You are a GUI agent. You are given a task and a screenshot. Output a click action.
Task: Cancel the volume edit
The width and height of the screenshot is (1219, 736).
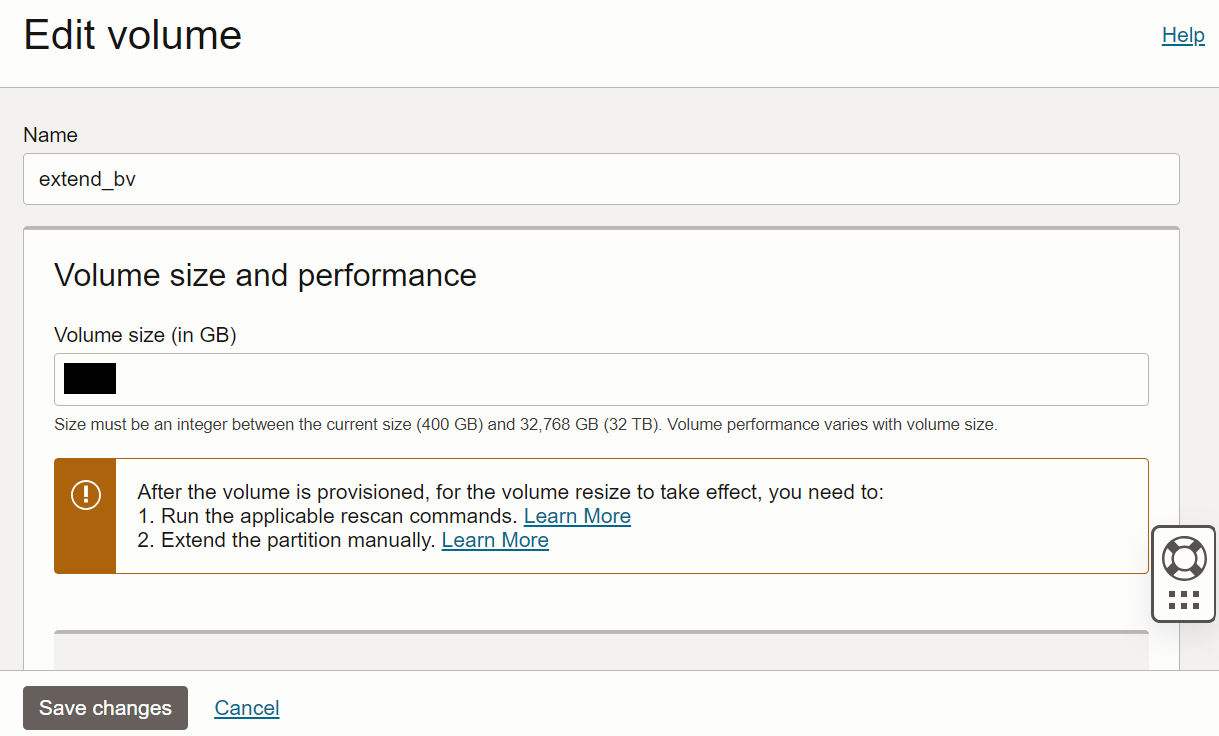[x=247, y=708]
